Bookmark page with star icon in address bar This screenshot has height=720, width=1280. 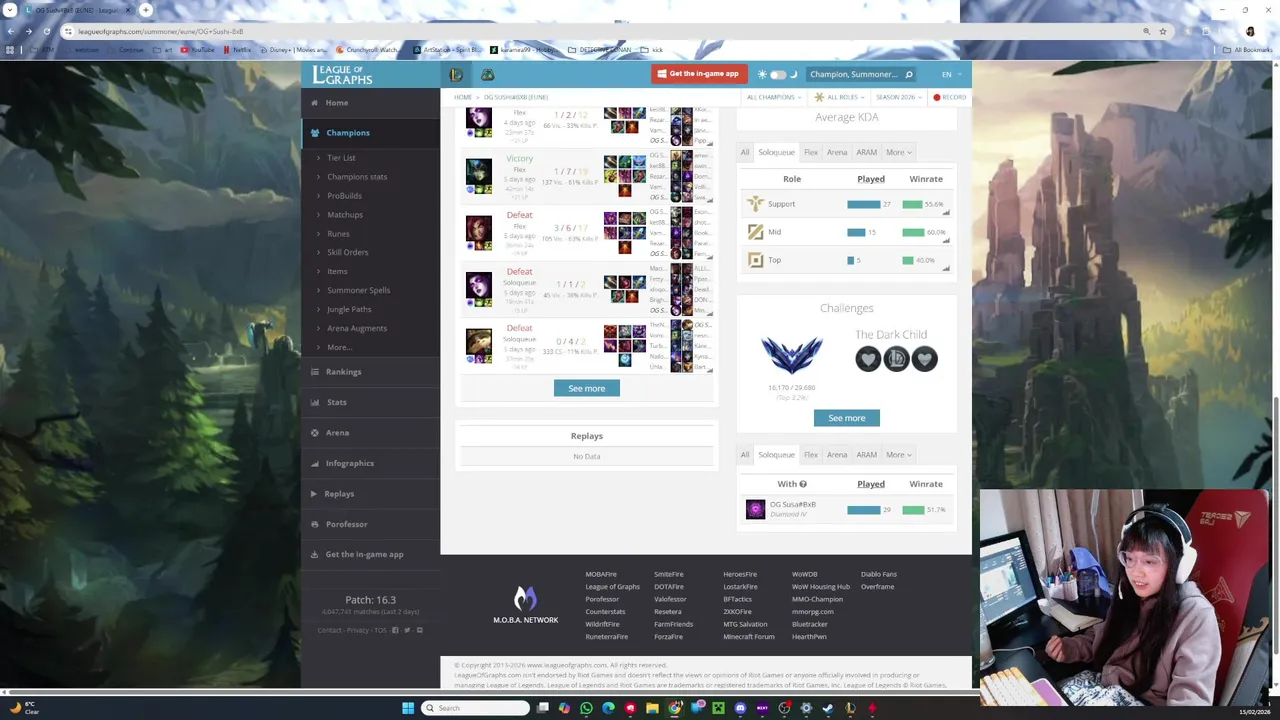click(1163, 32)
